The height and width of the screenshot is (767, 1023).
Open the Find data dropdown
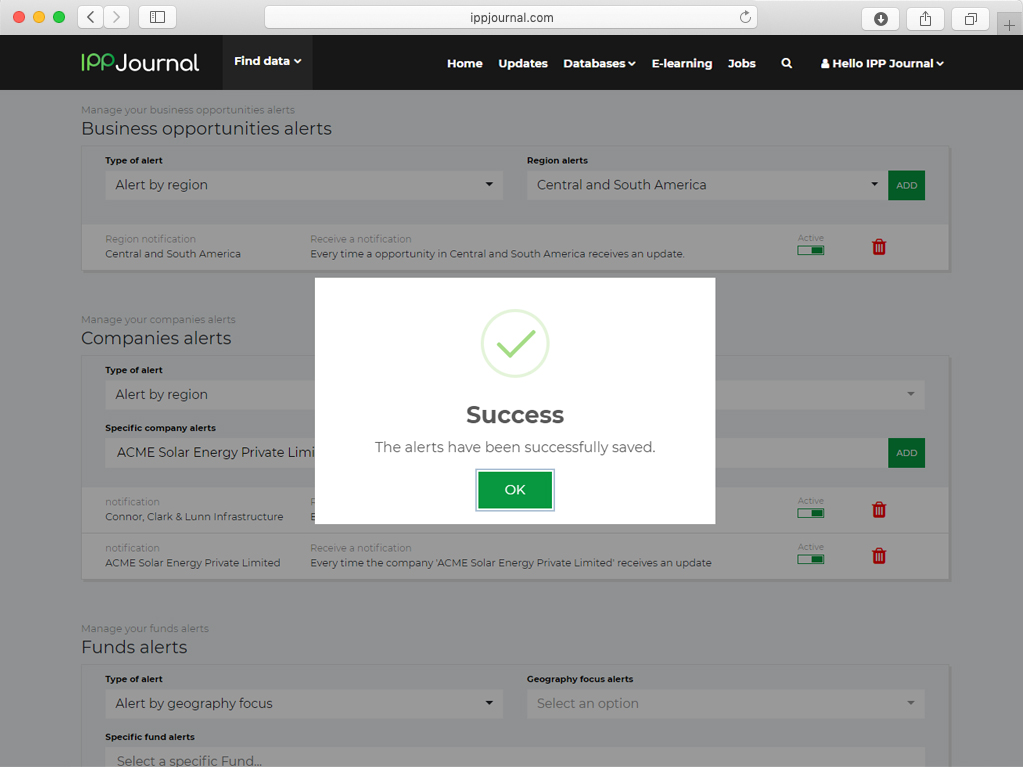(267, 62)
